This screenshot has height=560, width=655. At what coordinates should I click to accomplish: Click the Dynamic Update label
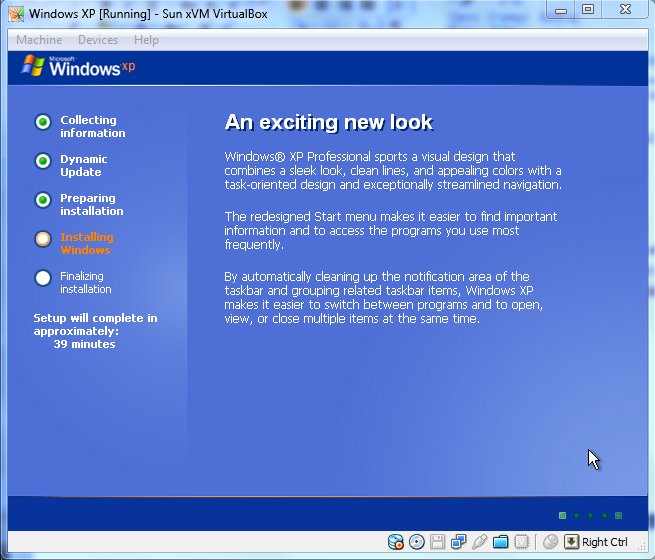pos(84,165)
